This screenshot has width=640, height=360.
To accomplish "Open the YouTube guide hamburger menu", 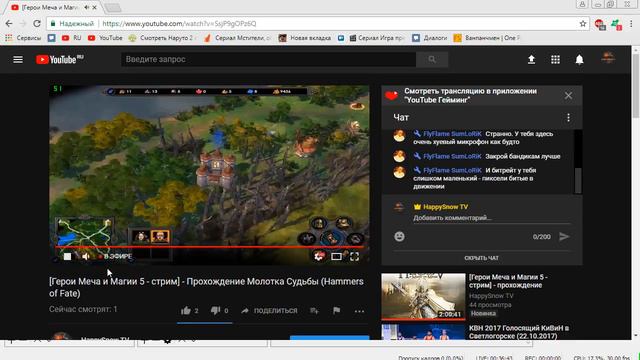I will click(18, 60).
